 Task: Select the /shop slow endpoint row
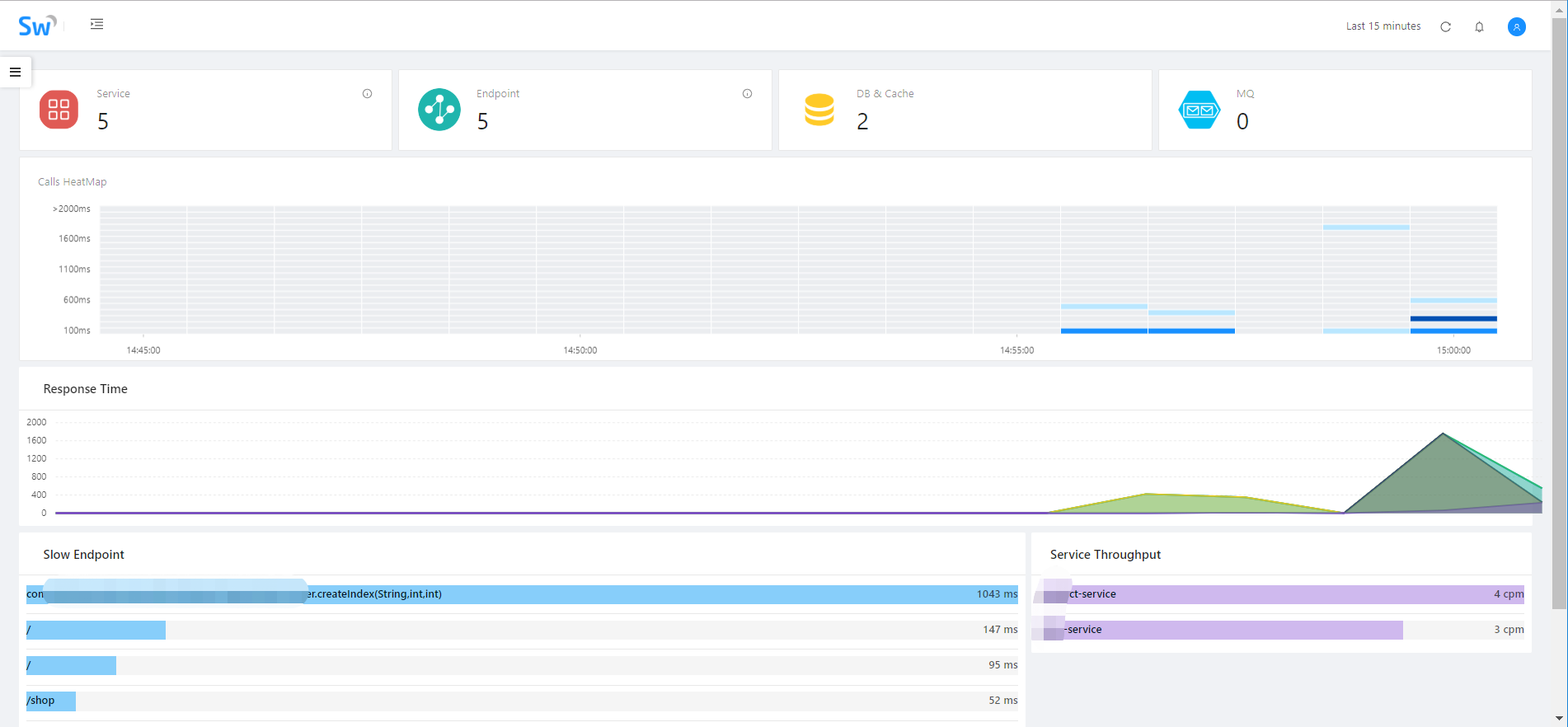(522, 701)
